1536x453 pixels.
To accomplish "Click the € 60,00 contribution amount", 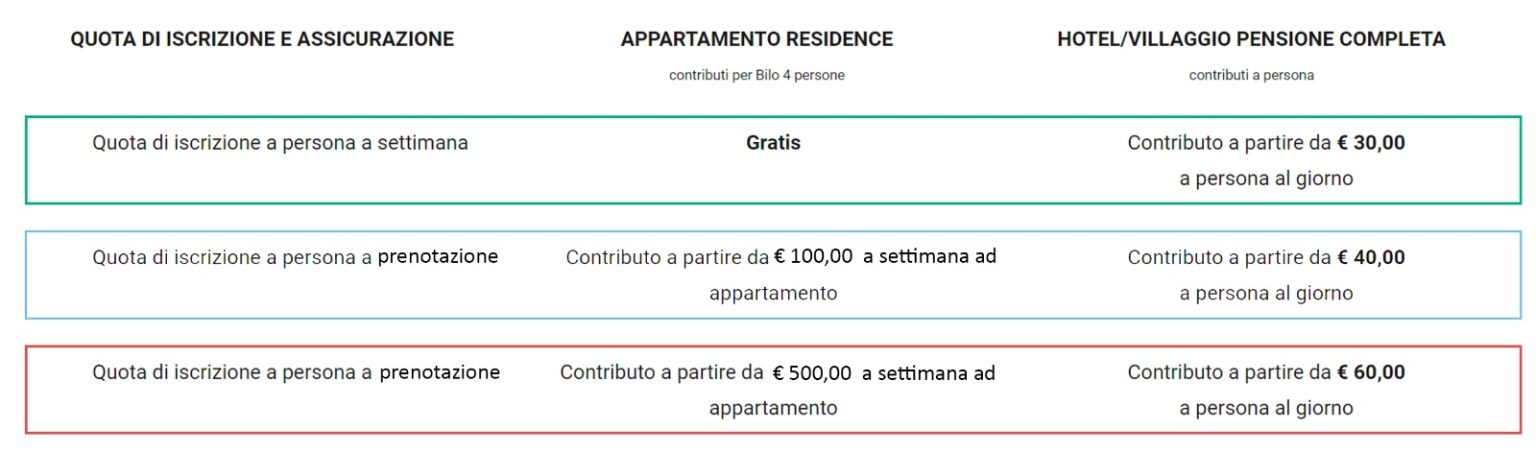I will pyautogui.click(x=1371, y=373).
